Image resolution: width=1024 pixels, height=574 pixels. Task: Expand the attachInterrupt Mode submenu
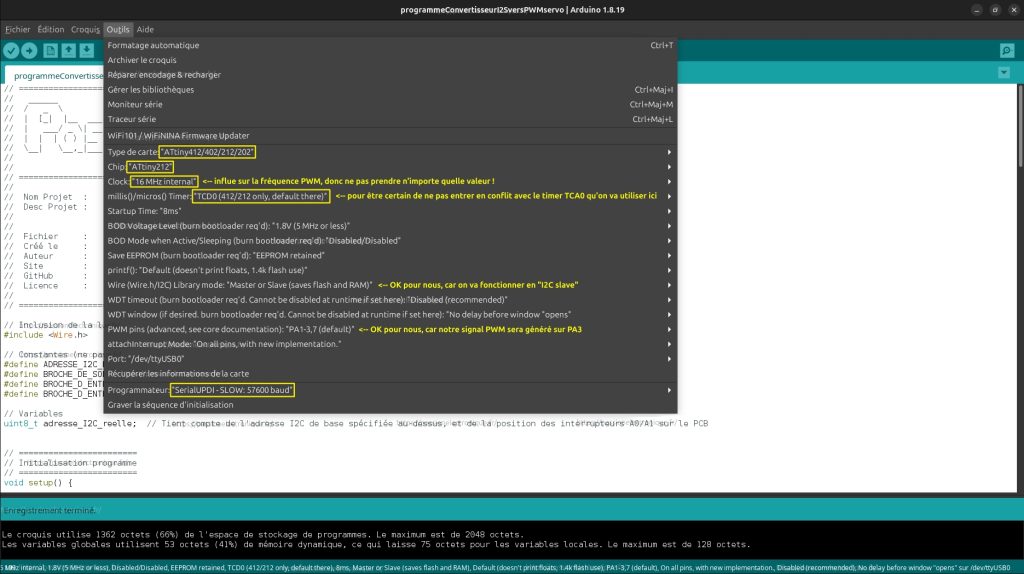click(x=390, y=344)
